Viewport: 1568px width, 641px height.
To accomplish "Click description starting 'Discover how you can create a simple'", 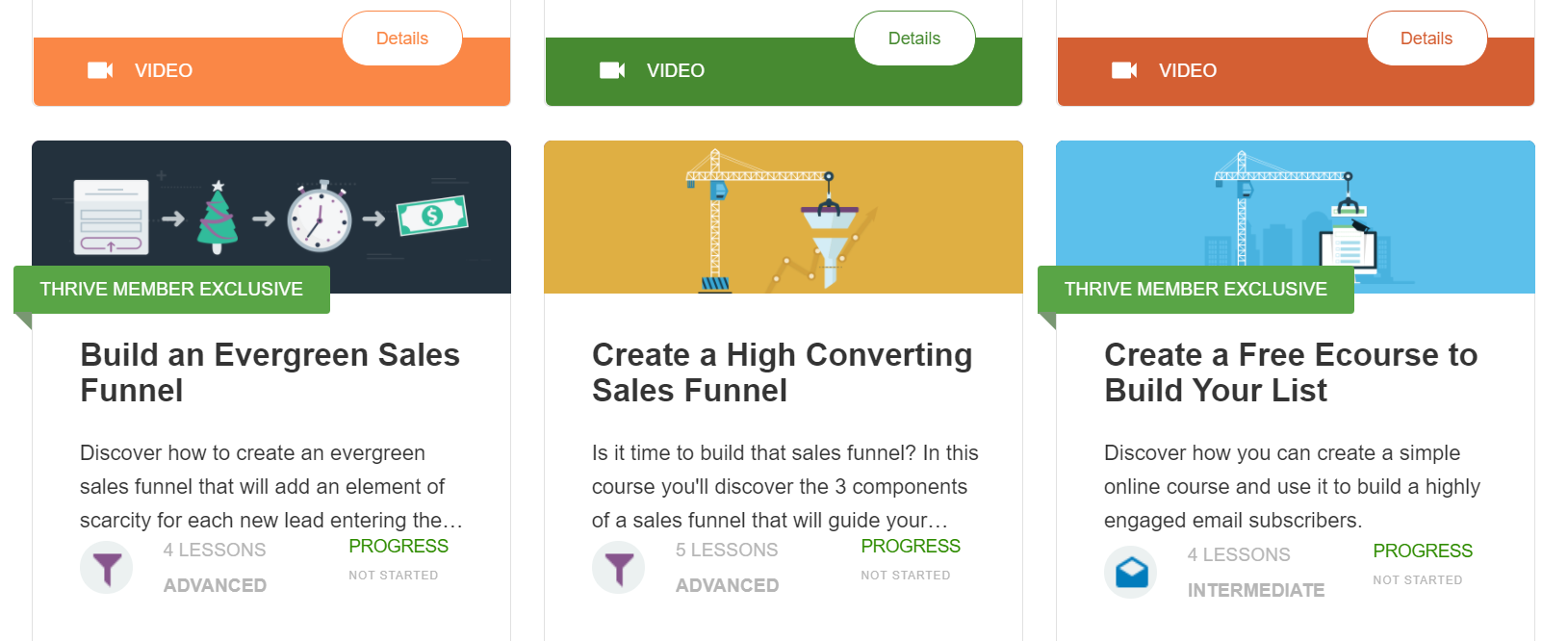I will point(1293,487).
